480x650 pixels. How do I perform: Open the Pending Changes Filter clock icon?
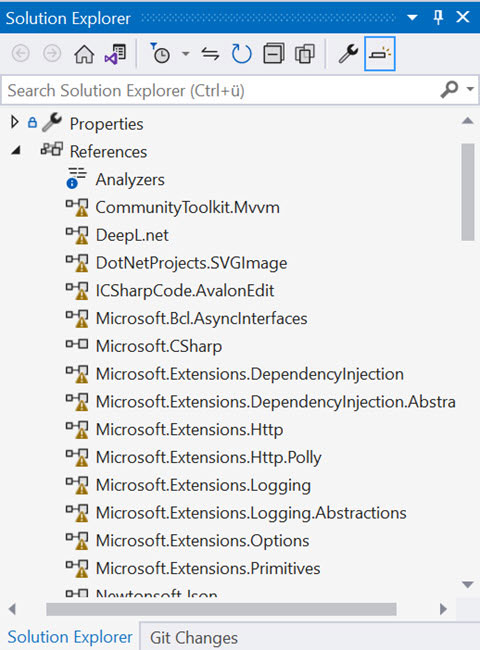pos(160,53)
